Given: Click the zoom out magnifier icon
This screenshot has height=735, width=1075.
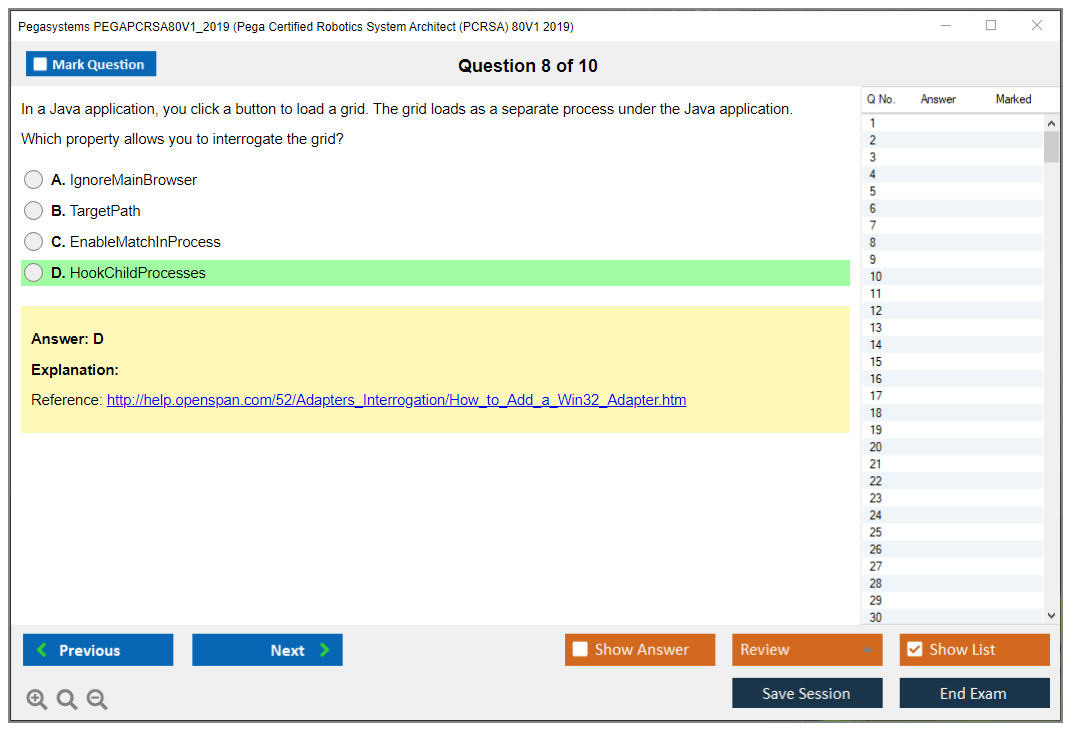Looking at the screenshot, I should pyautogui.click(x=97, y=700).
